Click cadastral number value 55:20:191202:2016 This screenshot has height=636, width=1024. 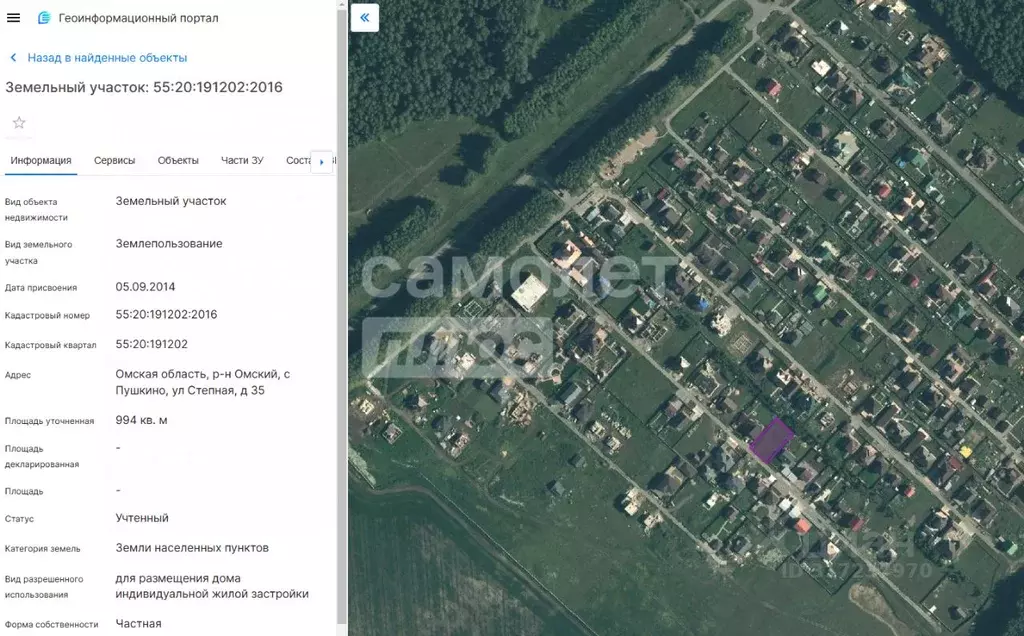point(166,315)
